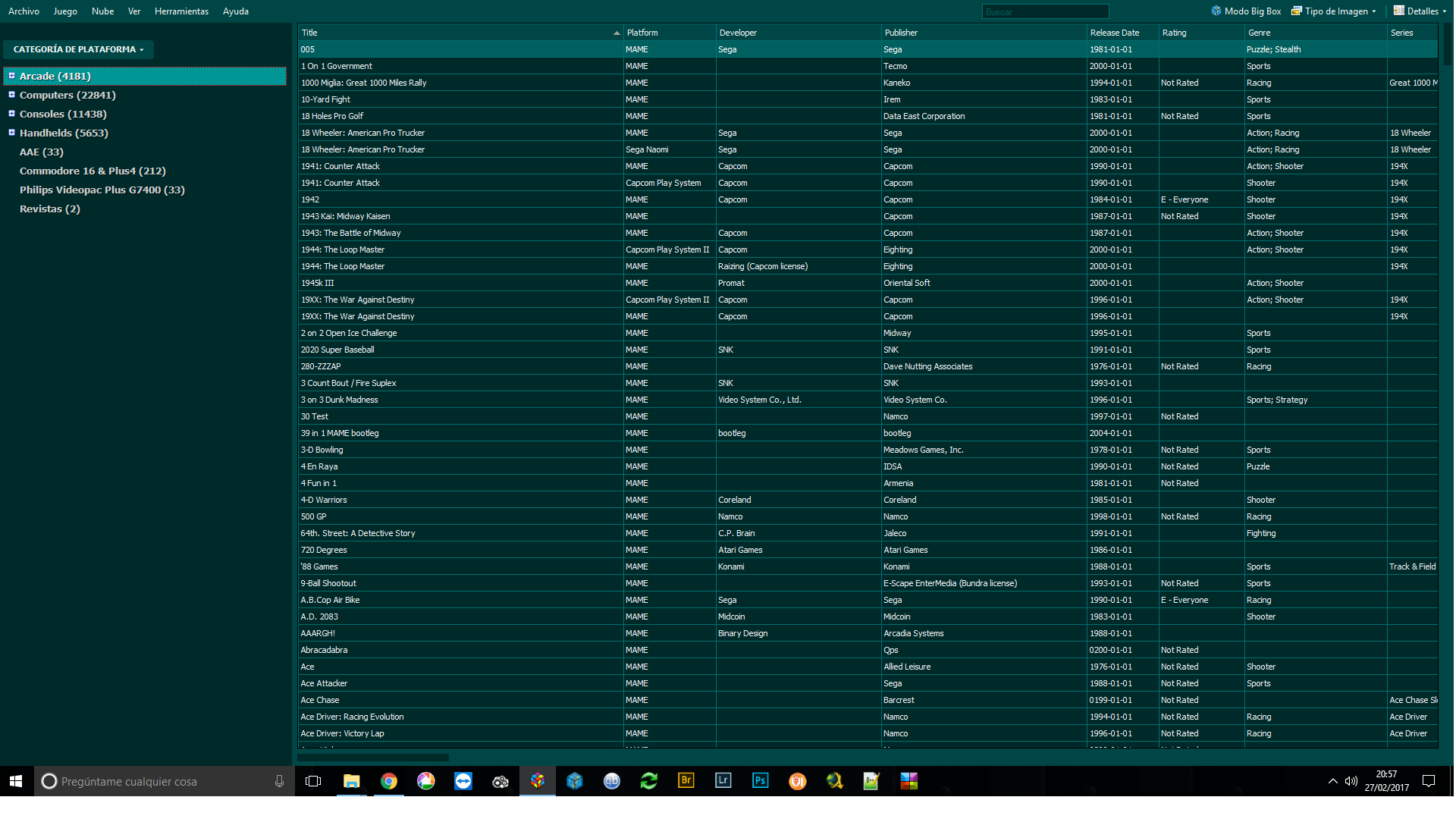Expand the Handhelds (5653) tree node
The image size is (1456, 819).
pos(11,133)
